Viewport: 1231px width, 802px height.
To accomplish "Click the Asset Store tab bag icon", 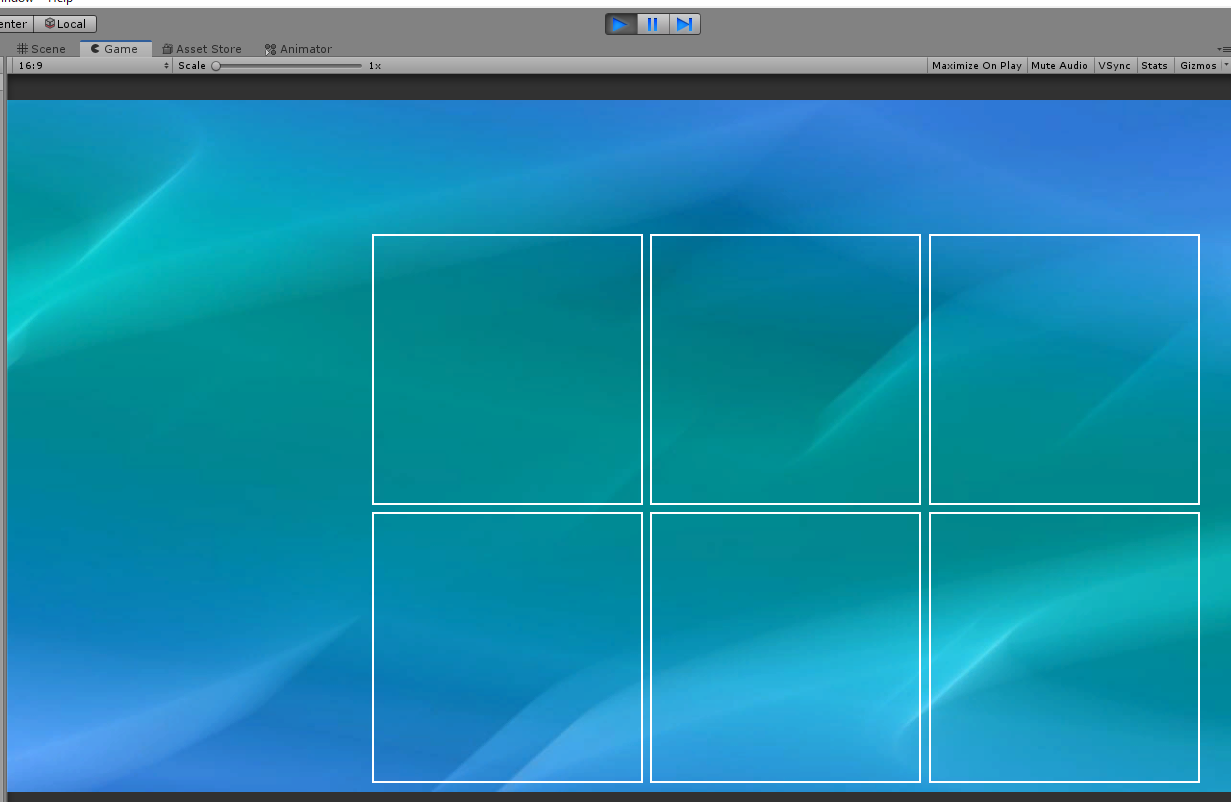I will [168, 49].
